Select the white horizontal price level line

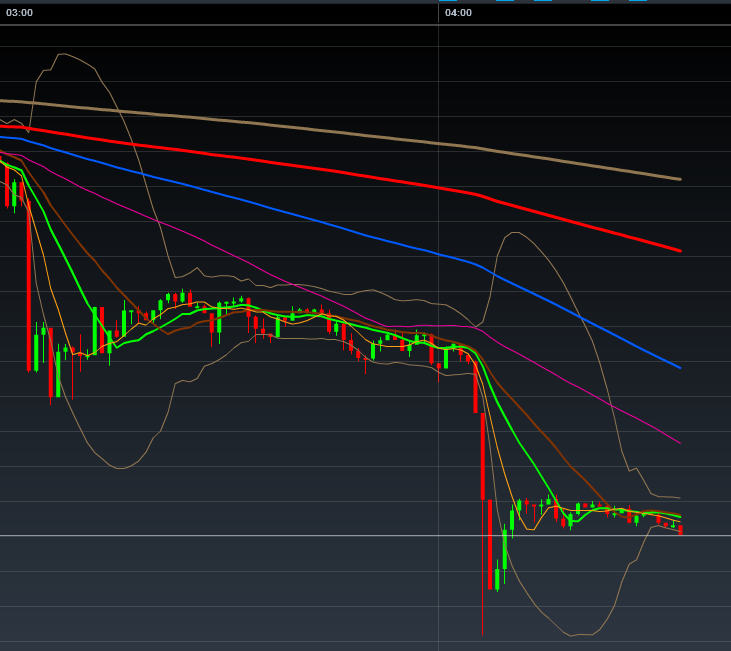click(x=366, y=535)
